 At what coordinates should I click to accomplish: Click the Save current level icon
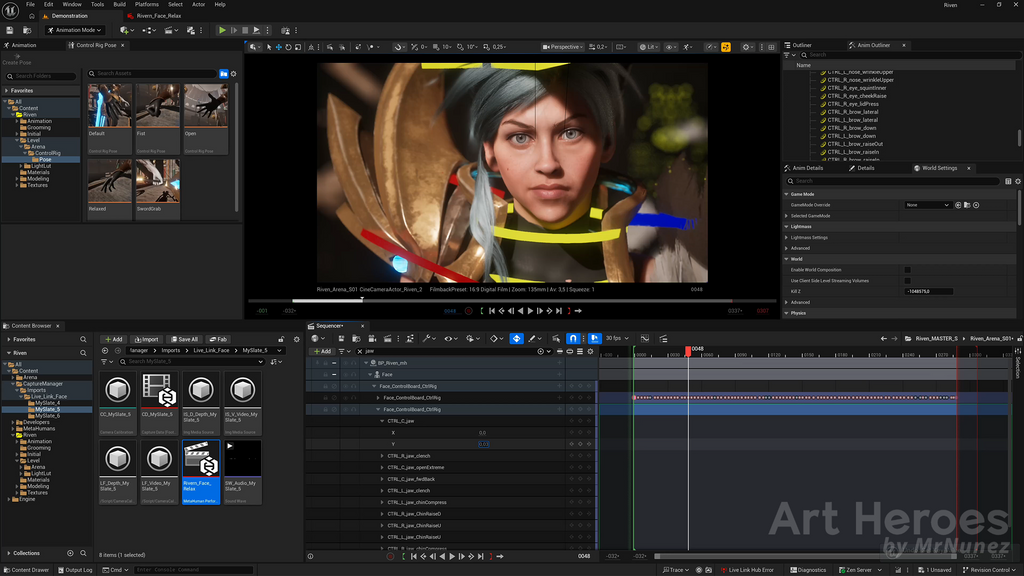[10, 30]
